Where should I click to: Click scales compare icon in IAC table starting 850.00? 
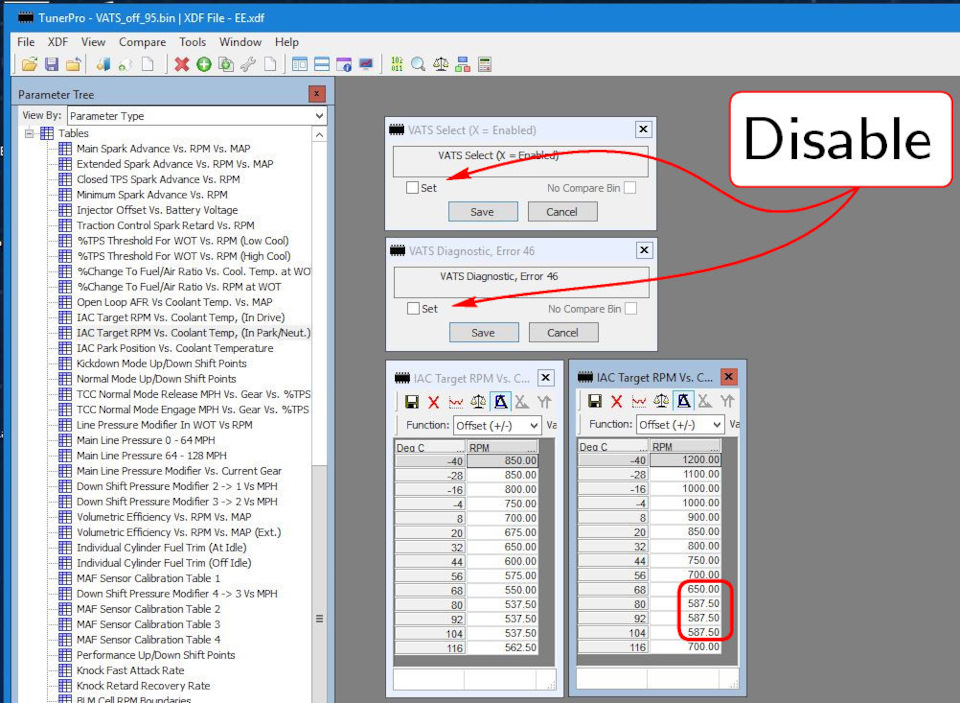[x=478, y=402]
